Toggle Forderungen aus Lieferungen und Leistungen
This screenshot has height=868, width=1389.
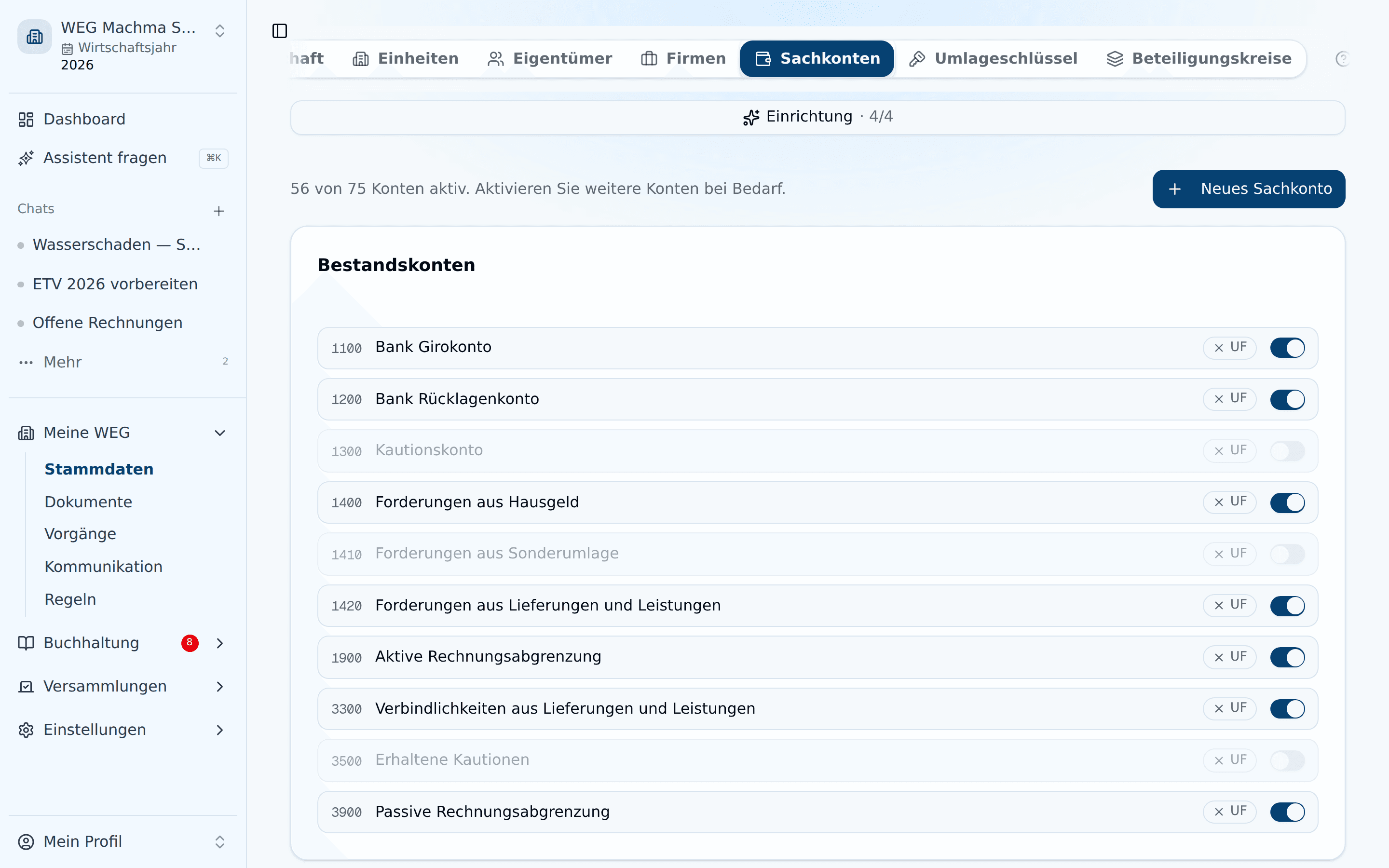(x=1287, y=606)
